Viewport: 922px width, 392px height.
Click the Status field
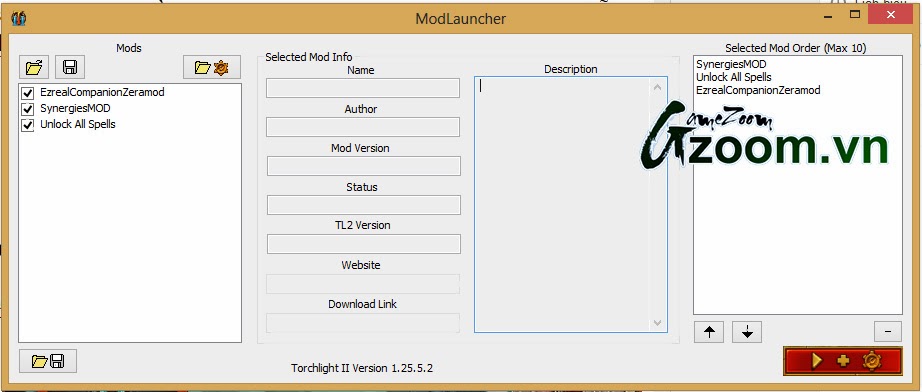click(x=363, y=205)
